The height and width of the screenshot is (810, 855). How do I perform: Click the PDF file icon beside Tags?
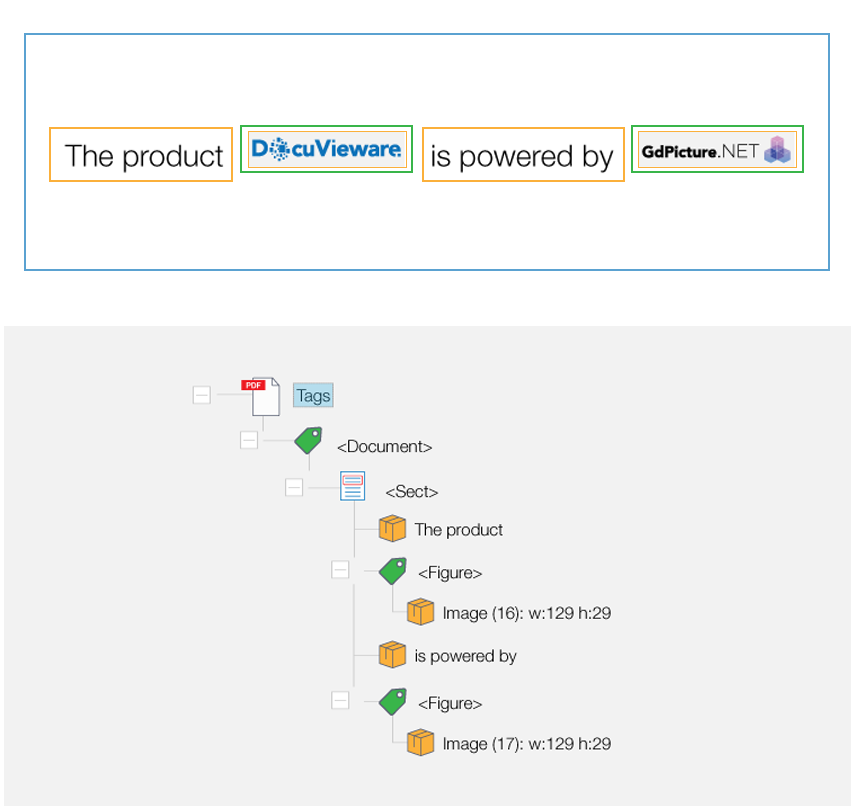[x=261, y=396]
